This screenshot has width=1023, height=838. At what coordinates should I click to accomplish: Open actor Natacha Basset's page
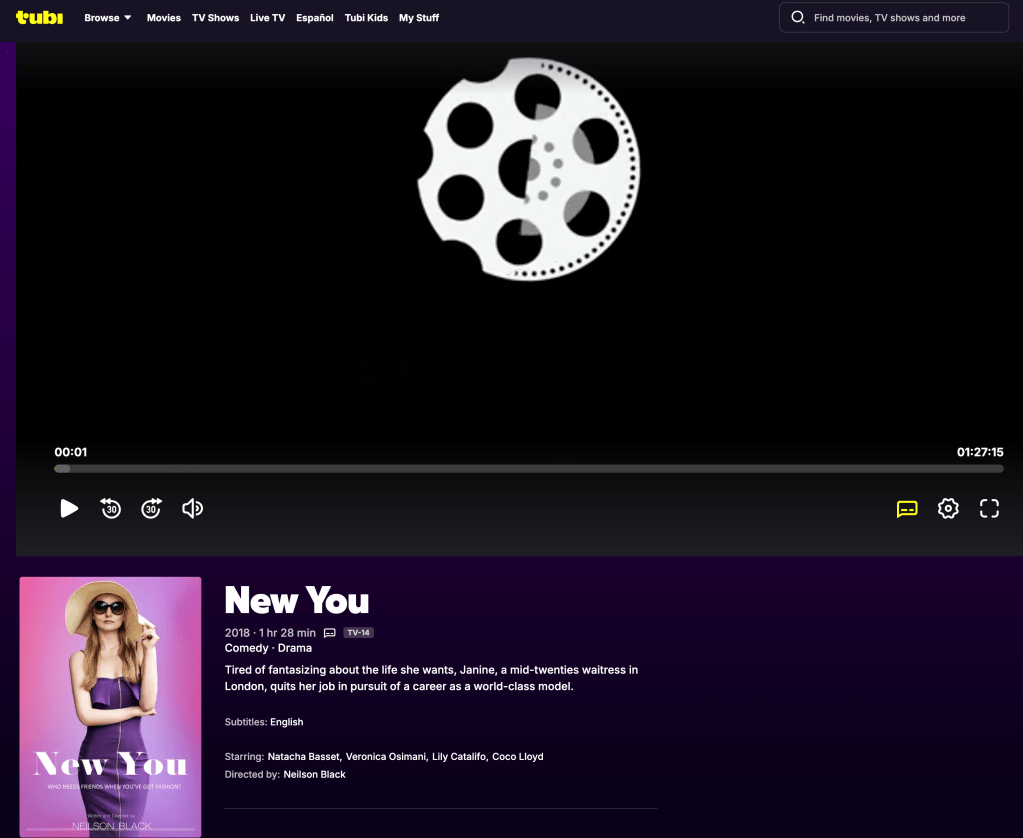pyautogui.click(x=304, y=756)
